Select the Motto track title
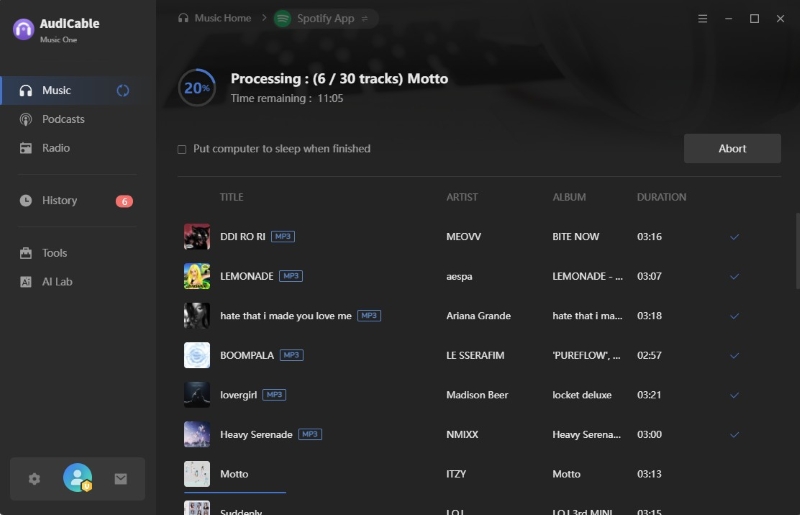This screenshot has height=515, width=800. point(234,474)
